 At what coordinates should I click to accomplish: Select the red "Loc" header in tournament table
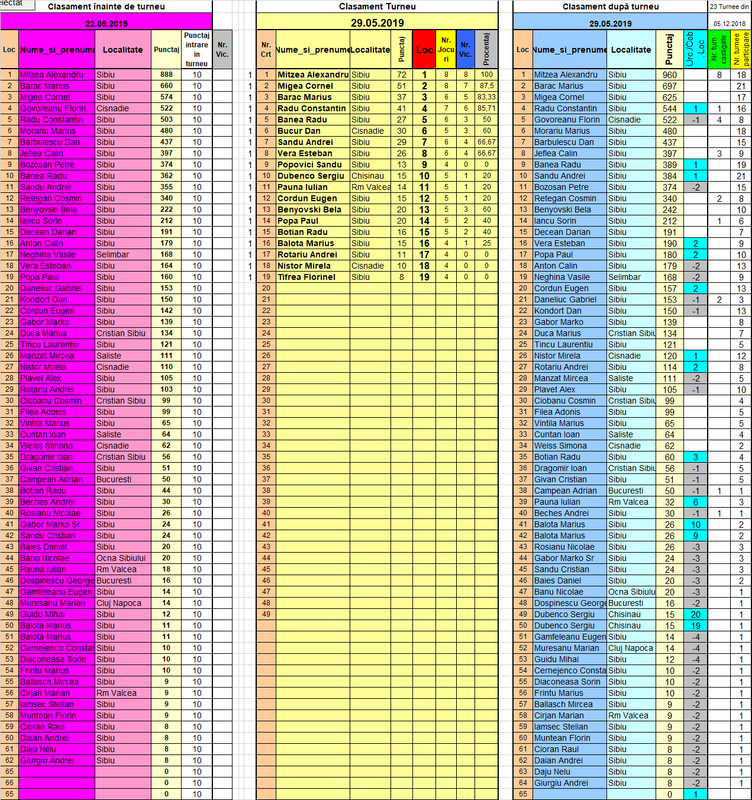point(424,49)
